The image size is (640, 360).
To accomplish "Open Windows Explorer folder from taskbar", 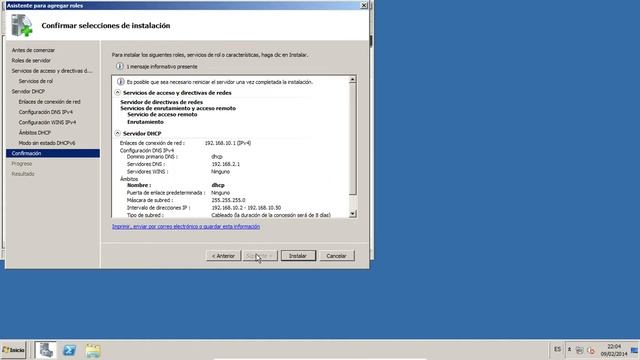I will tap(93, 351).
